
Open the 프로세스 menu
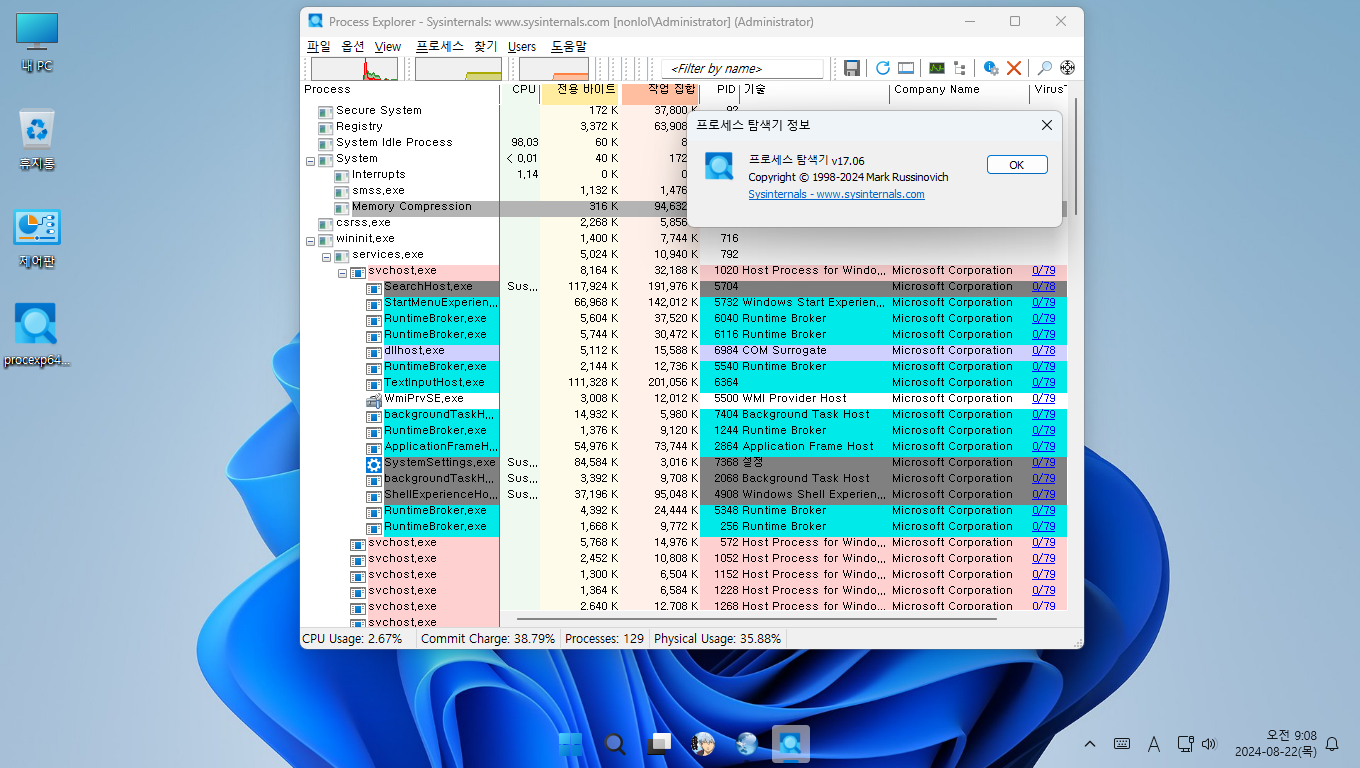pyautogui.click(x=440, y=47)
